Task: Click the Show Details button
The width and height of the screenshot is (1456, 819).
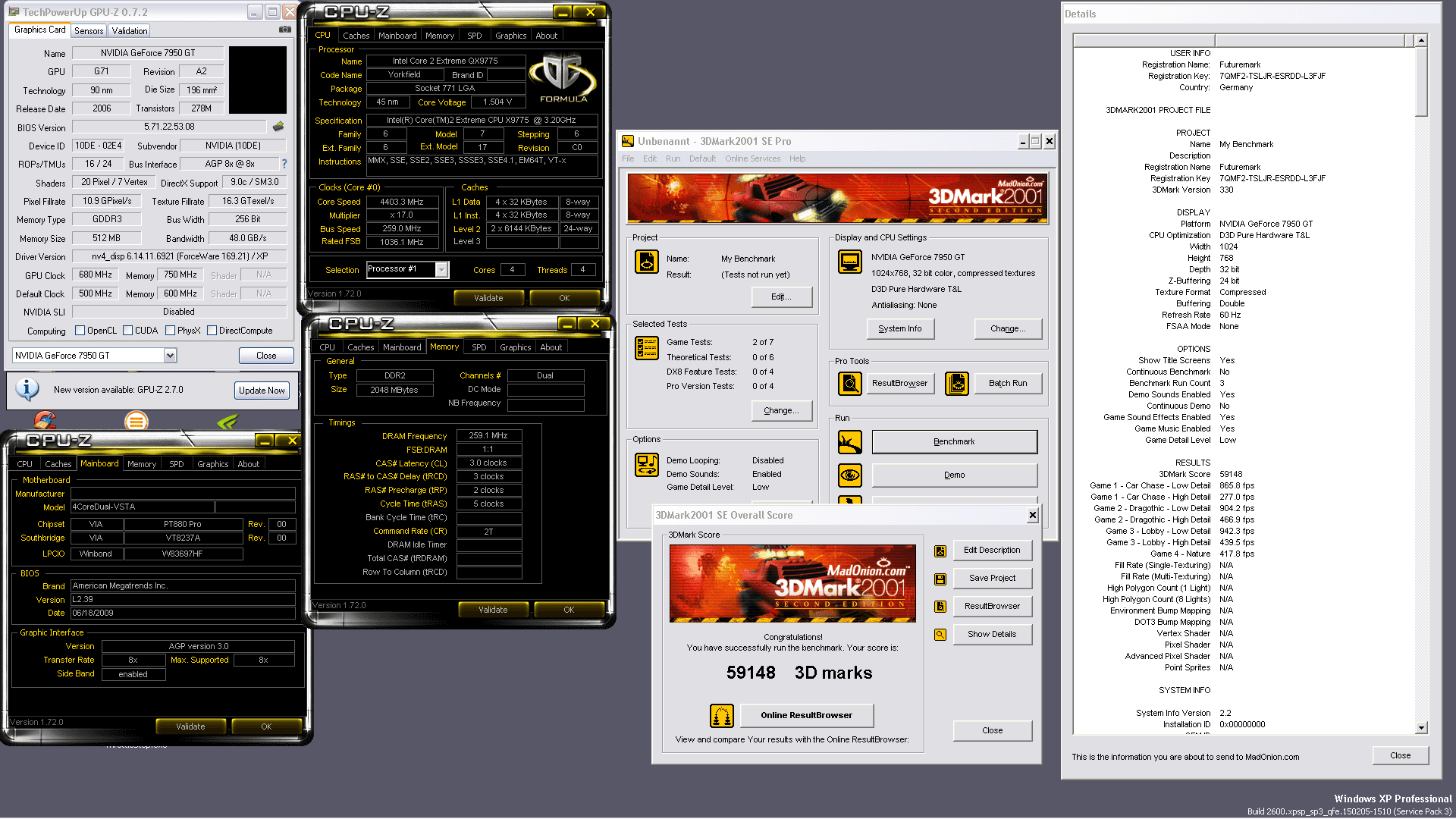Action: click(992, 635)
